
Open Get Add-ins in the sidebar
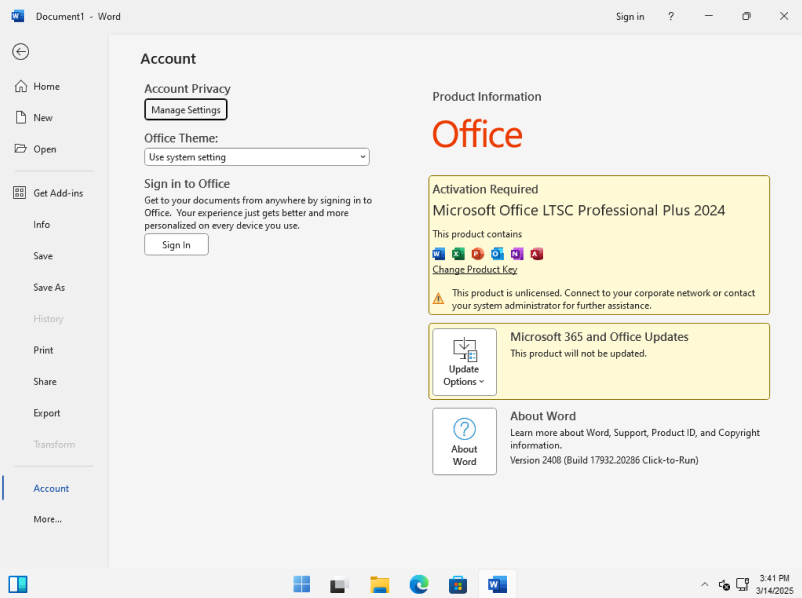click(x=58, y=193)
